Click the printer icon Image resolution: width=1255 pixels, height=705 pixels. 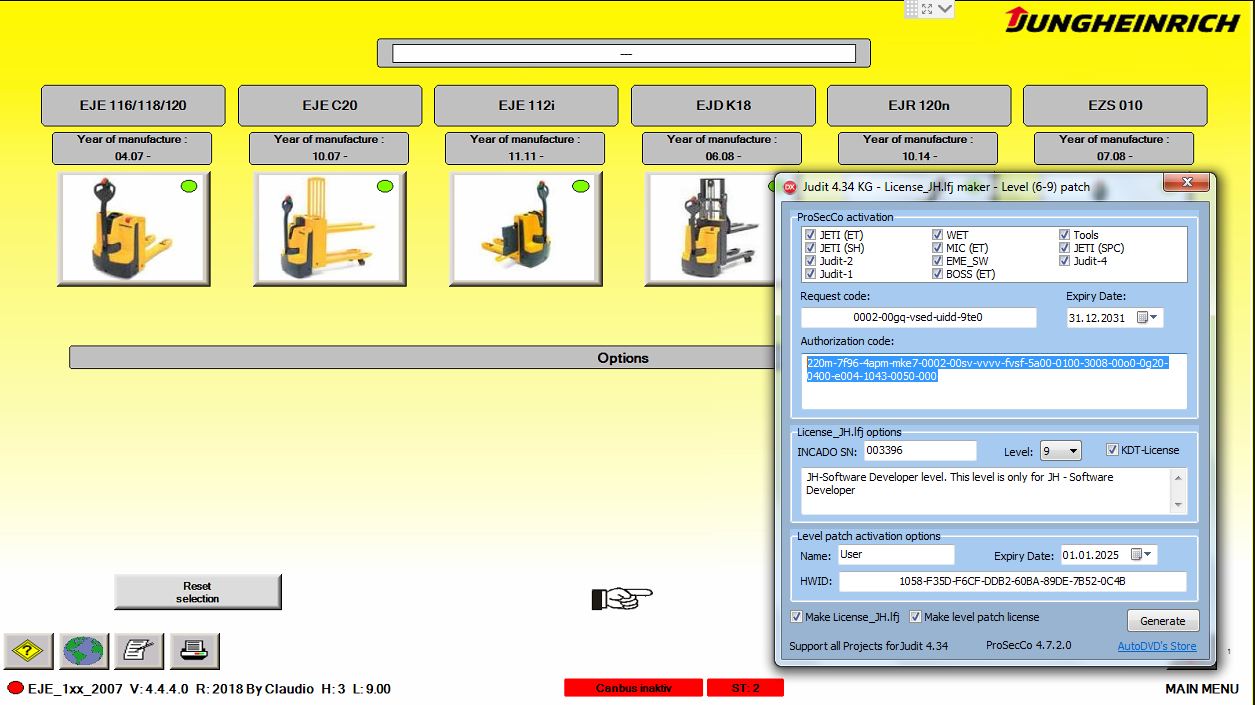tap(194, 651)
